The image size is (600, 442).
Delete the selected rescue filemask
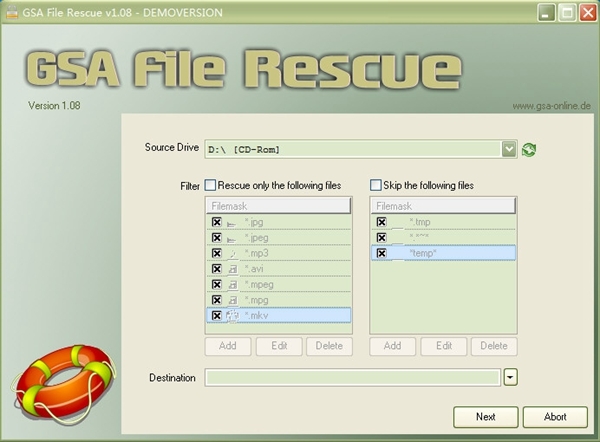pyautogui.click(x=329, y=346)
